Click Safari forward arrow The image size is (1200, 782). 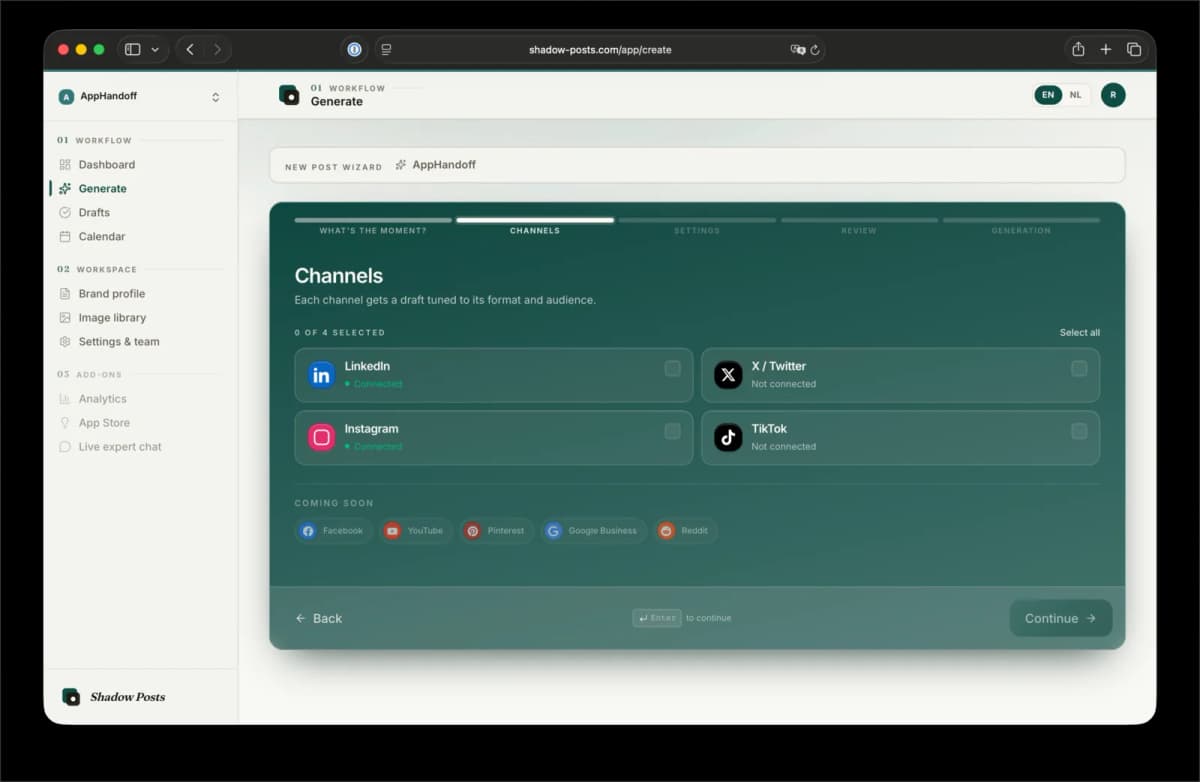(217, 49)
